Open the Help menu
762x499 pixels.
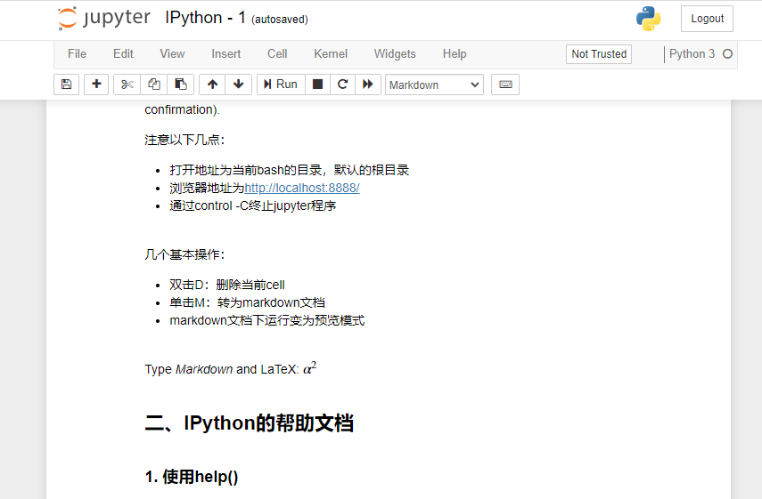tap(454, 54)
